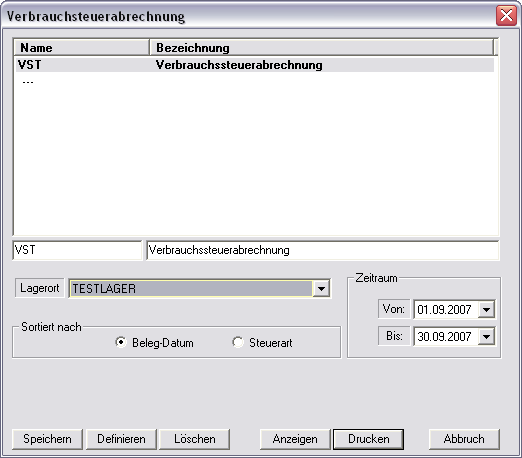The width and height of the screenshot is (522, 458).
Task: Focus the Verbrauchssteuerabrechnung description field
Action: 322,250
